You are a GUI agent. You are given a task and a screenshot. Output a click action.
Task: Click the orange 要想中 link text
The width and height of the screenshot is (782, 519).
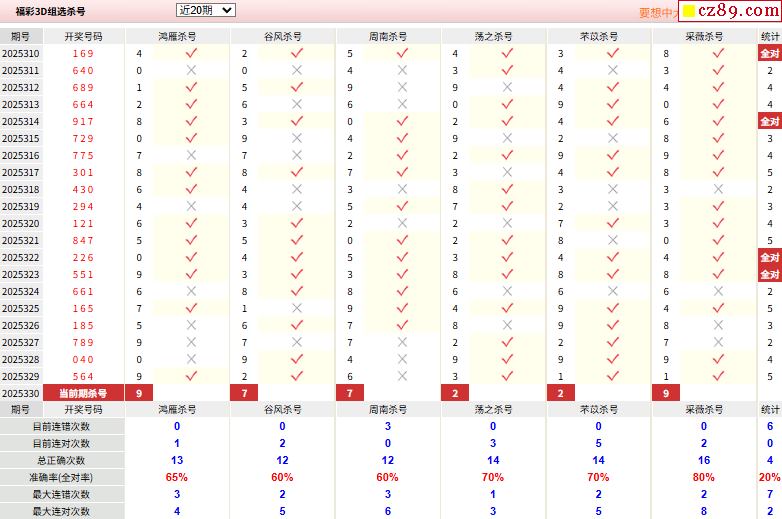[x=657, y=13]
